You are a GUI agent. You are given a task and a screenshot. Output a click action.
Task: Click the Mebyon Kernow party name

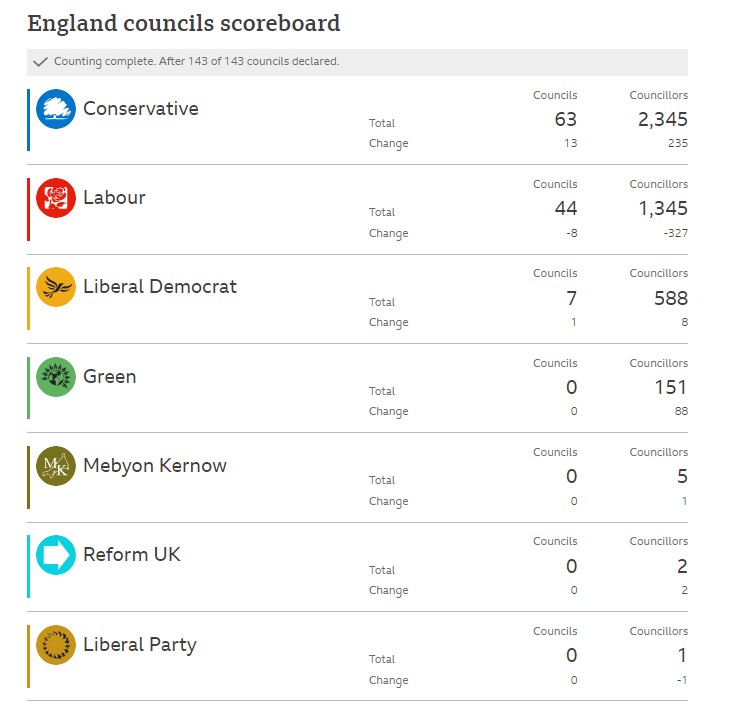click(155, 466)
